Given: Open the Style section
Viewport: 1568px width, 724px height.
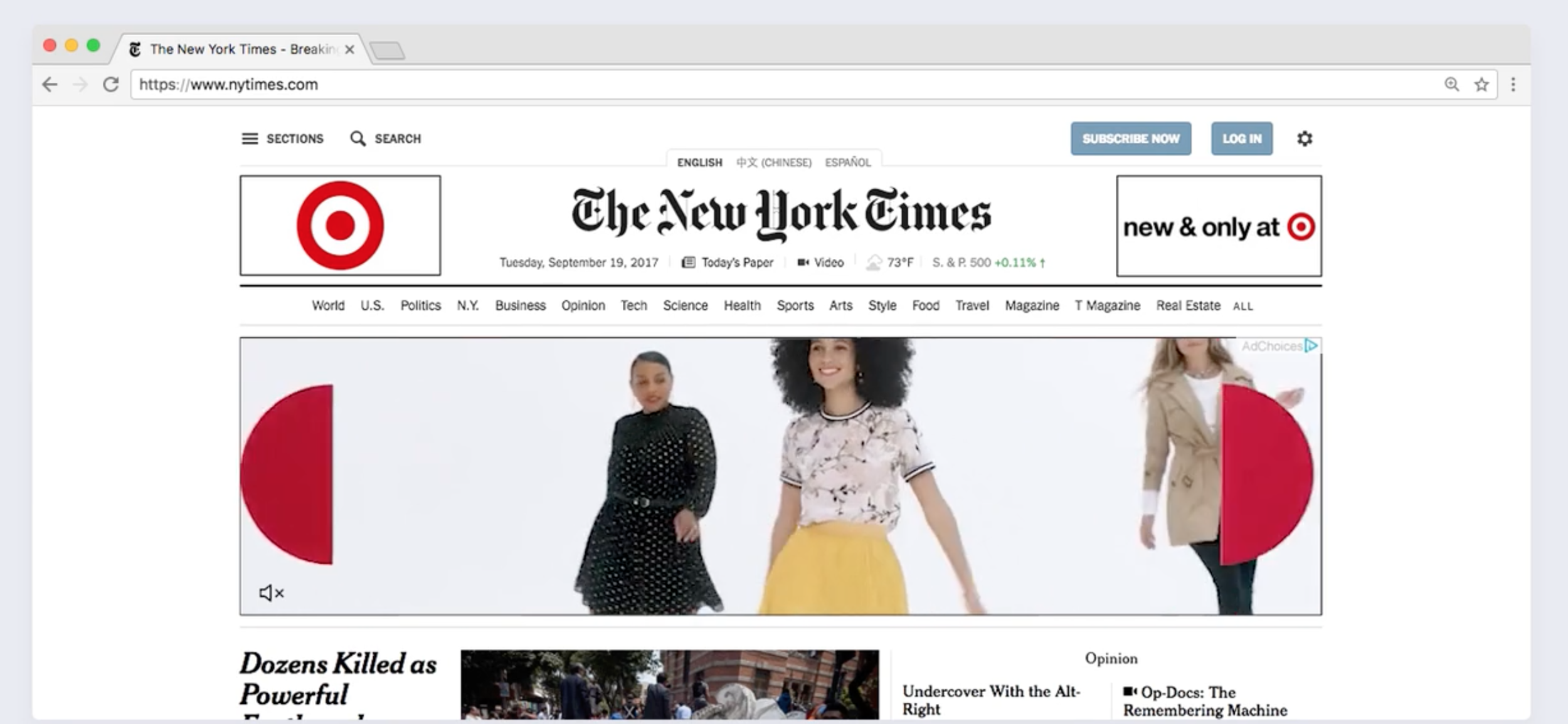Looking at the screenshot, I should (x=882, y=306).
